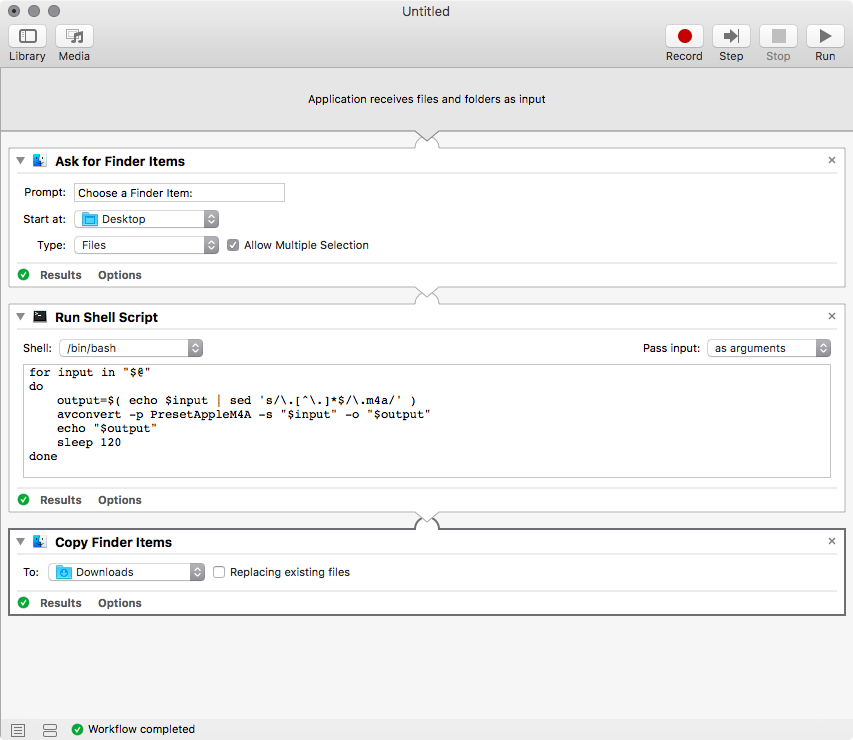Screen dimensions: 853x740
Task: Click the Prompt text field
Action: 179,193
